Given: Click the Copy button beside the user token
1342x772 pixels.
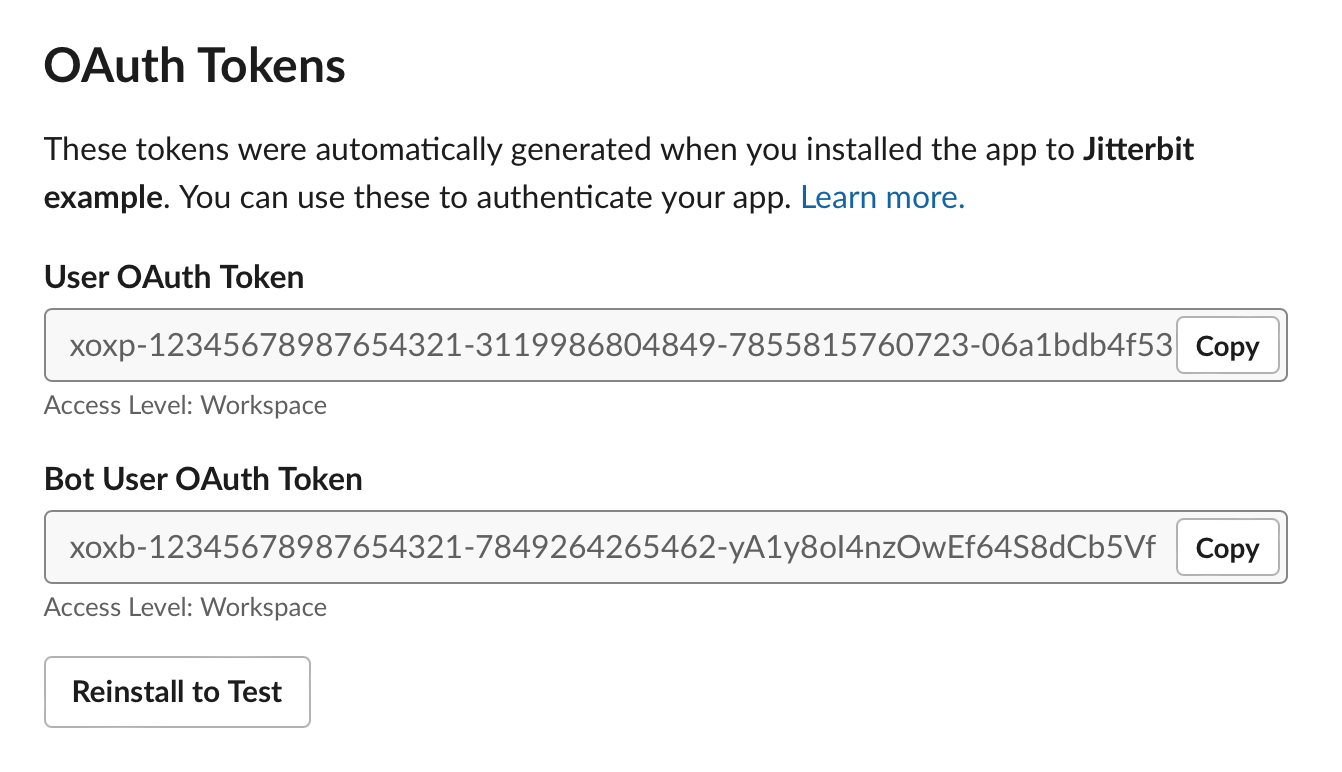Looking at the screenshot, I should pyautogui.click(x=1227, y=345).
